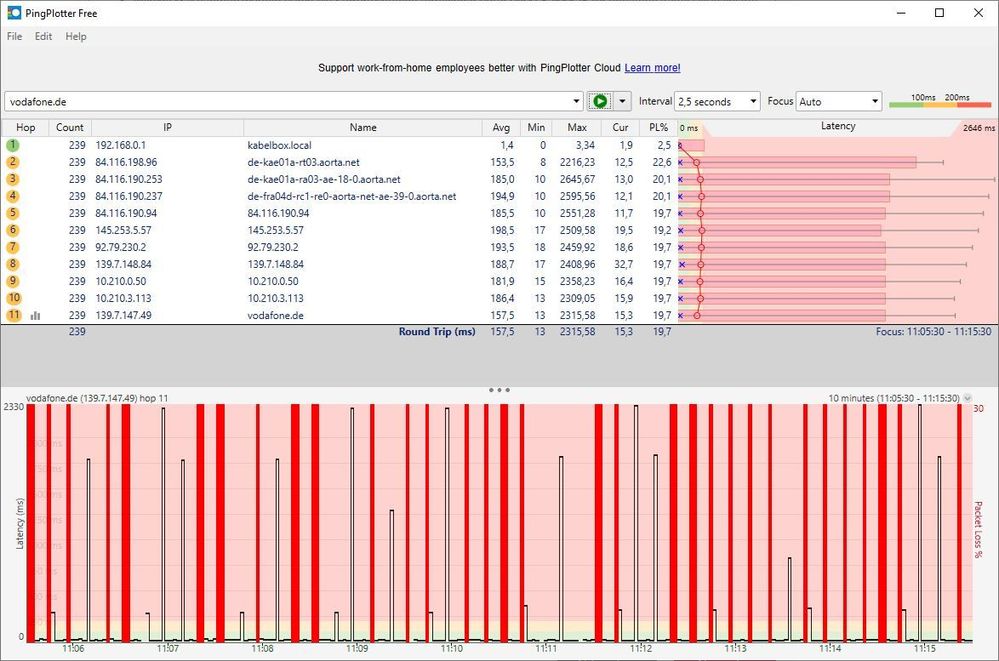Follow the Learn more! link

[x=652, y=68]
